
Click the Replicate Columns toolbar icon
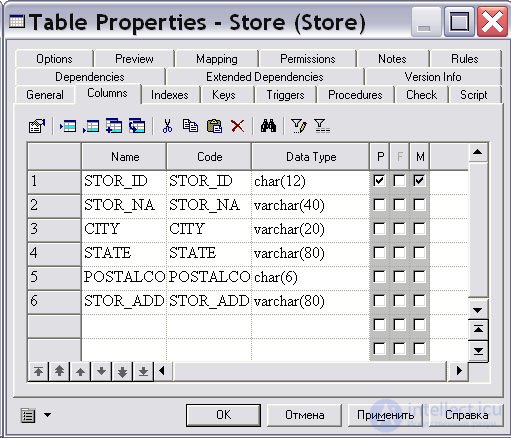click(x=137, y=126)
